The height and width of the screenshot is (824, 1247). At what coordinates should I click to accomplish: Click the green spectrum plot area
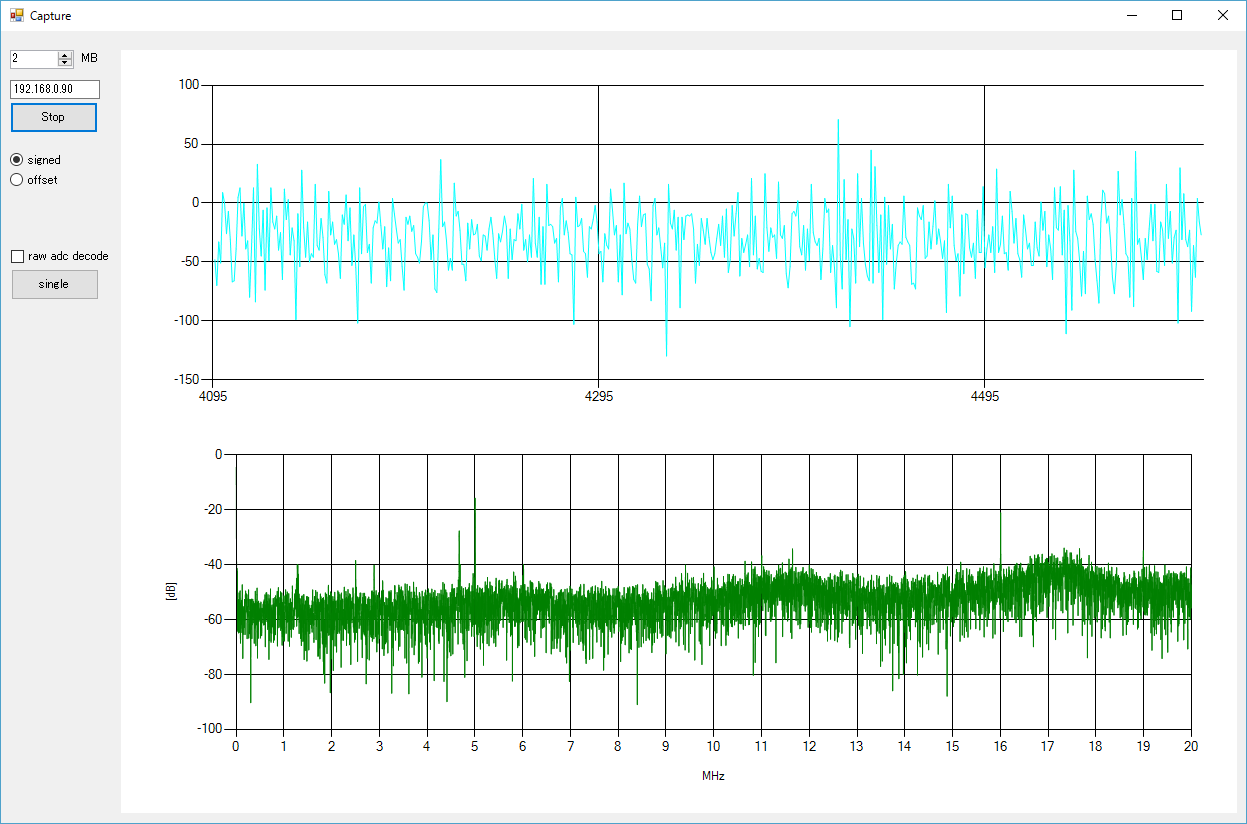coord(713,592)
